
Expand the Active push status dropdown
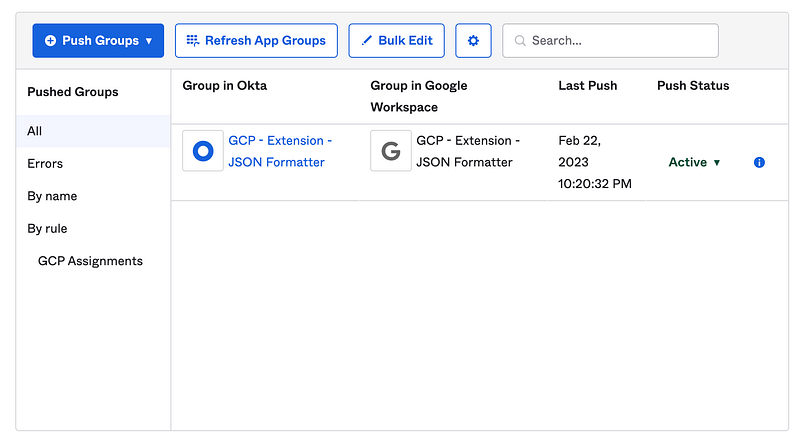tap(694, 162)
